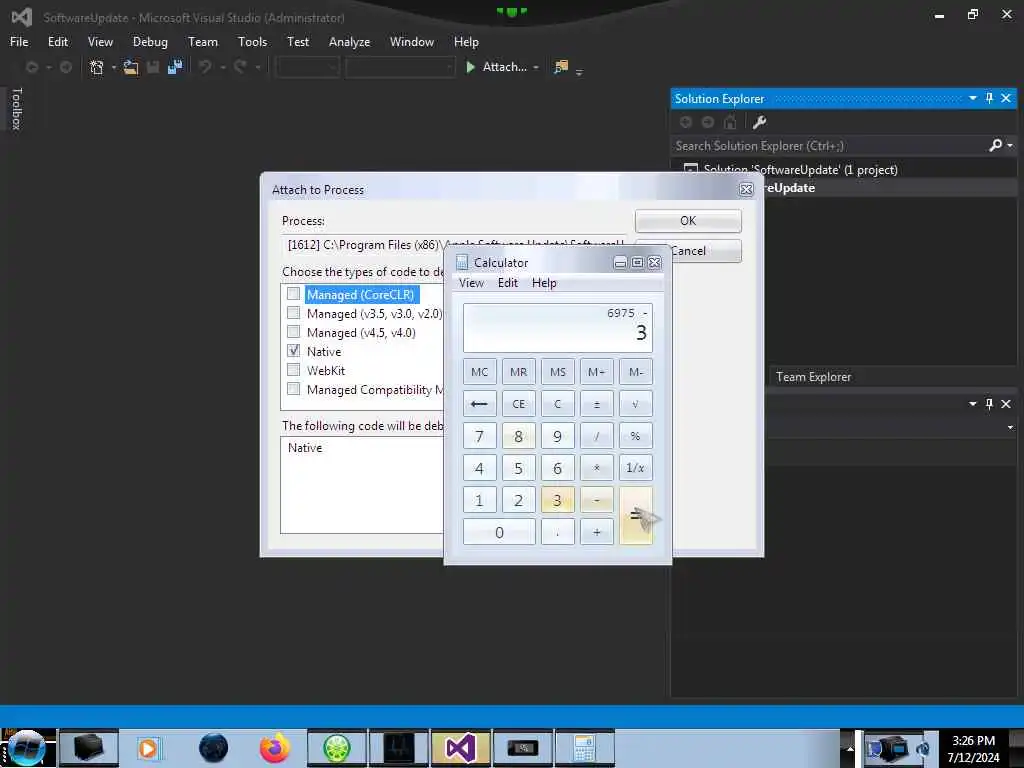Check the Managed Compatibility Mode option
Screen dimensions: 1024x768
coord(294,389)
